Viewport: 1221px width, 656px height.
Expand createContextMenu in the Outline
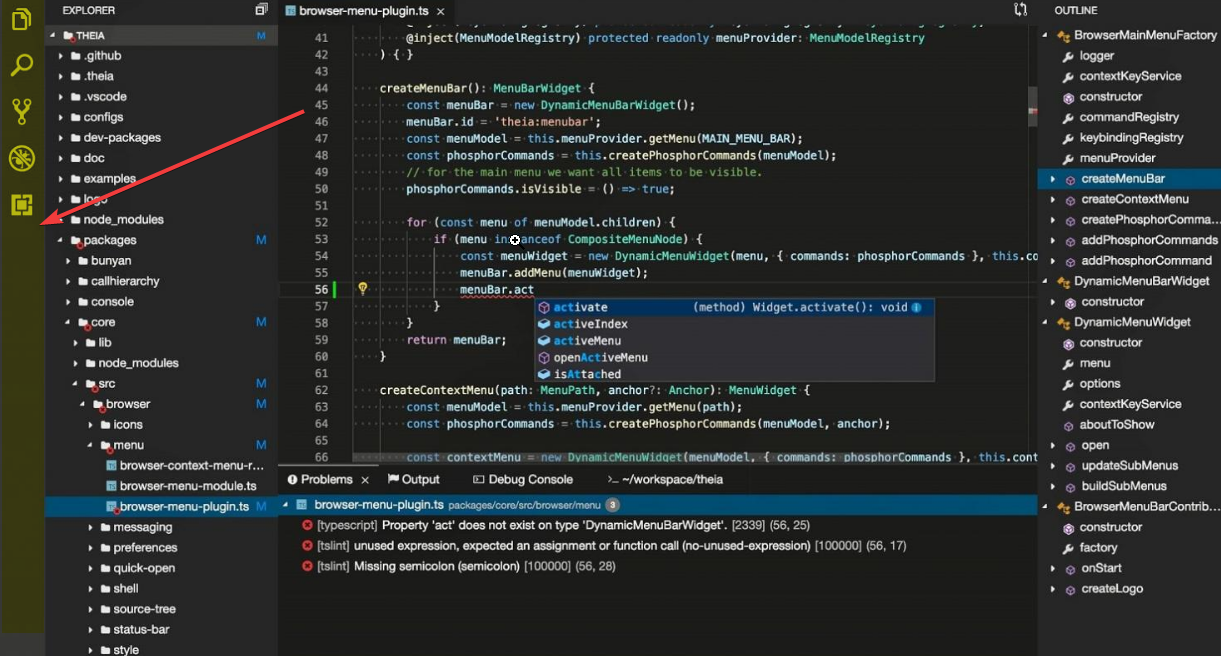point(1052,199)
